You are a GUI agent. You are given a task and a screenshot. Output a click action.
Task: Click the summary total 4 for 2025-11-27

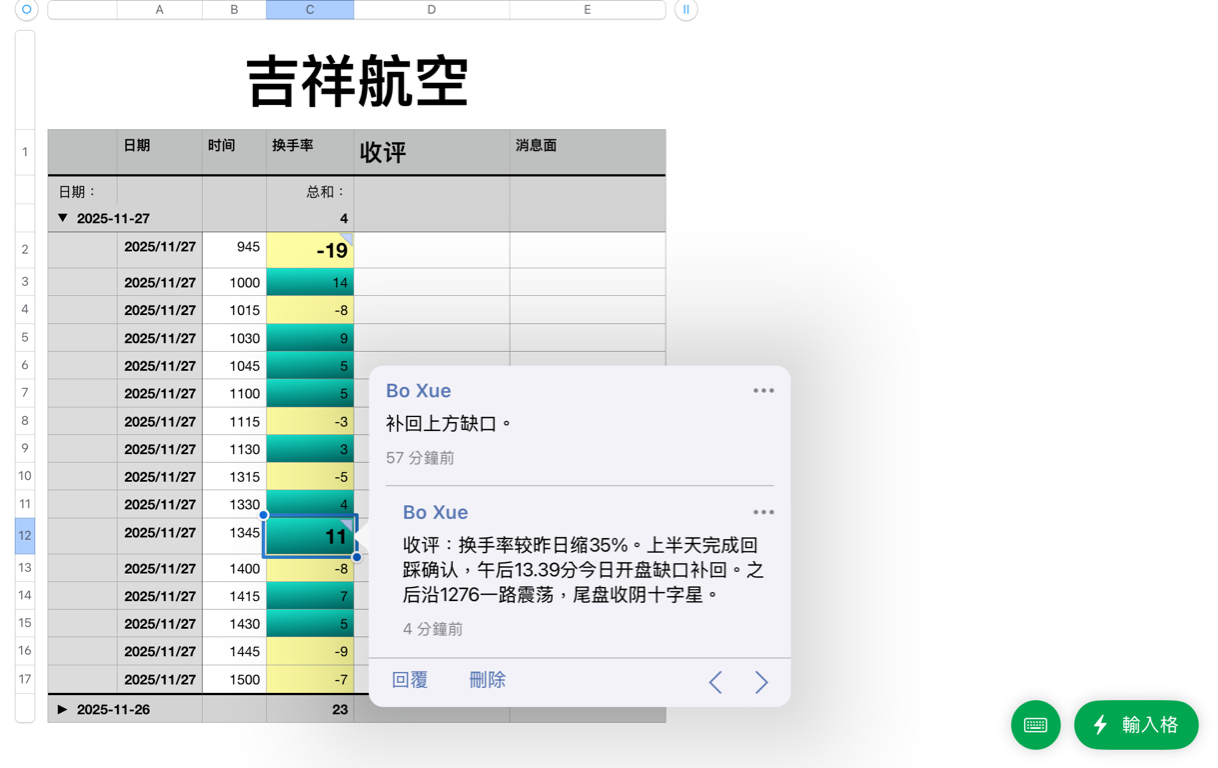pos(310,218)
